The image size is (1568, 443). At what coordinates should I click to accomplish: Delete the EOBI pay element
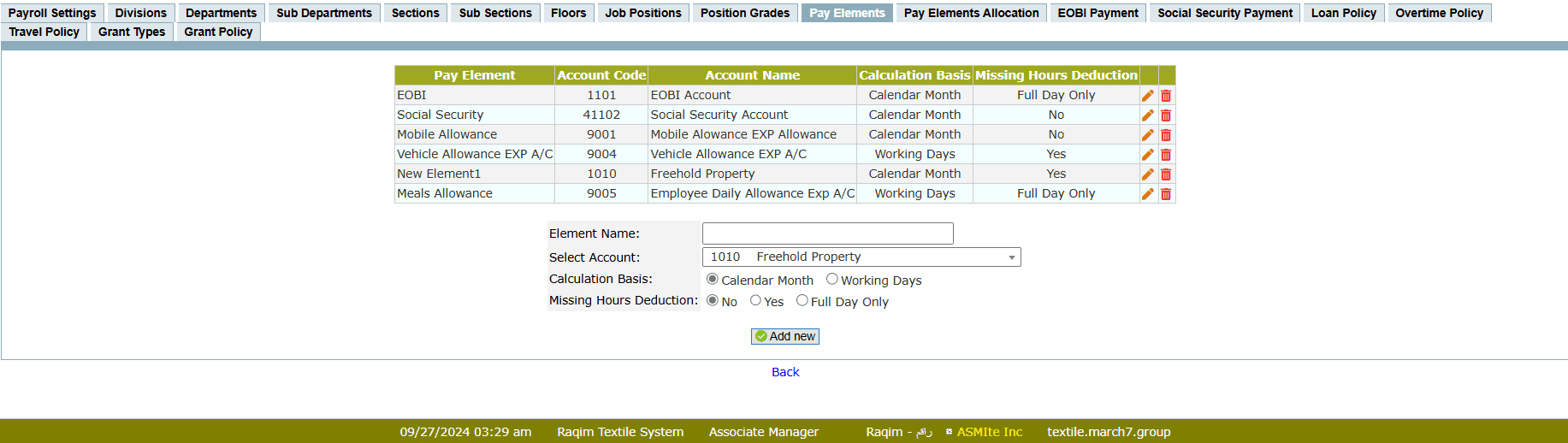tap(1166, 96)
